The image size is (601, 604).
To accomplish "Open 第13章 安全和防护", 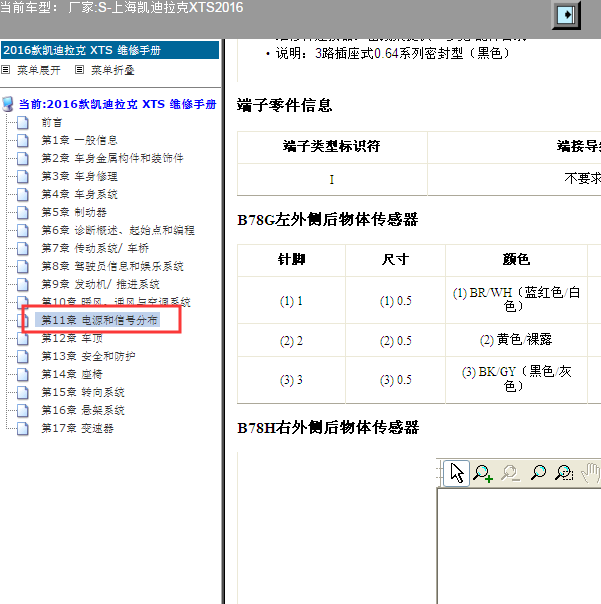I will tap(88, 356).
